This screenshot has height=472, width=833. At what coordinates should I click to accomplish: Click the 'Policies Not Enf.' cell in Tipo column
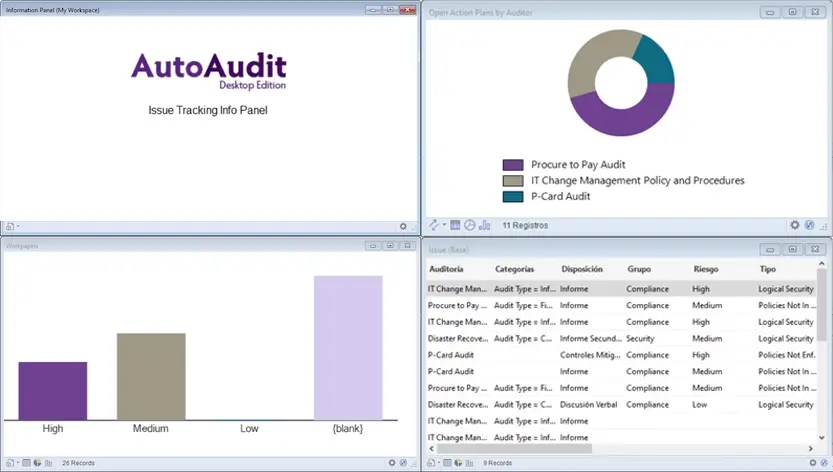(x=787, y=355)
